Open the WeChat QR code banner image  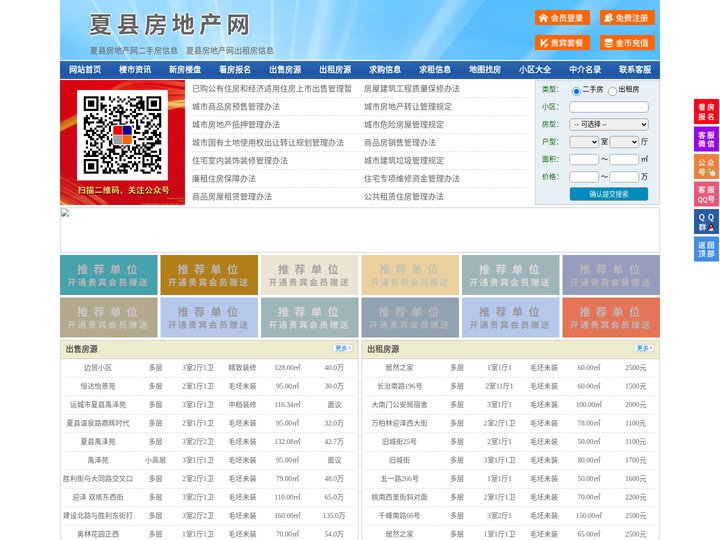tap(123, 142)
